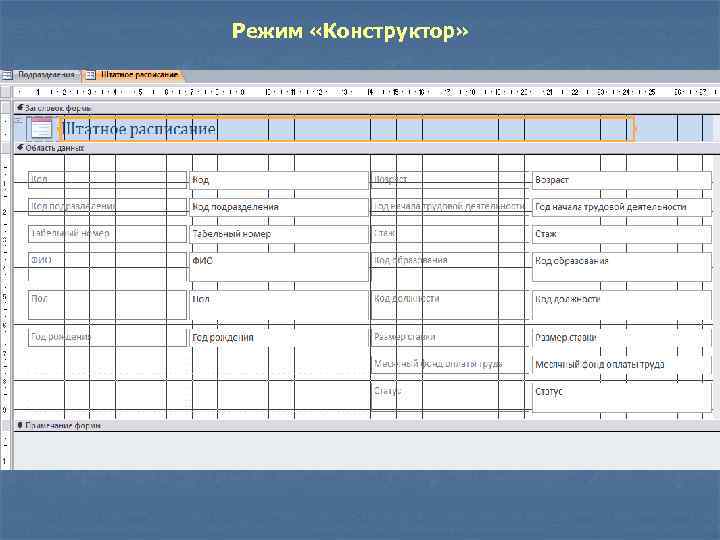Click gray Месячный фонд оплаты труда label
The width and height of the screenshot is (720, 540).
click(x=450, y=364)
